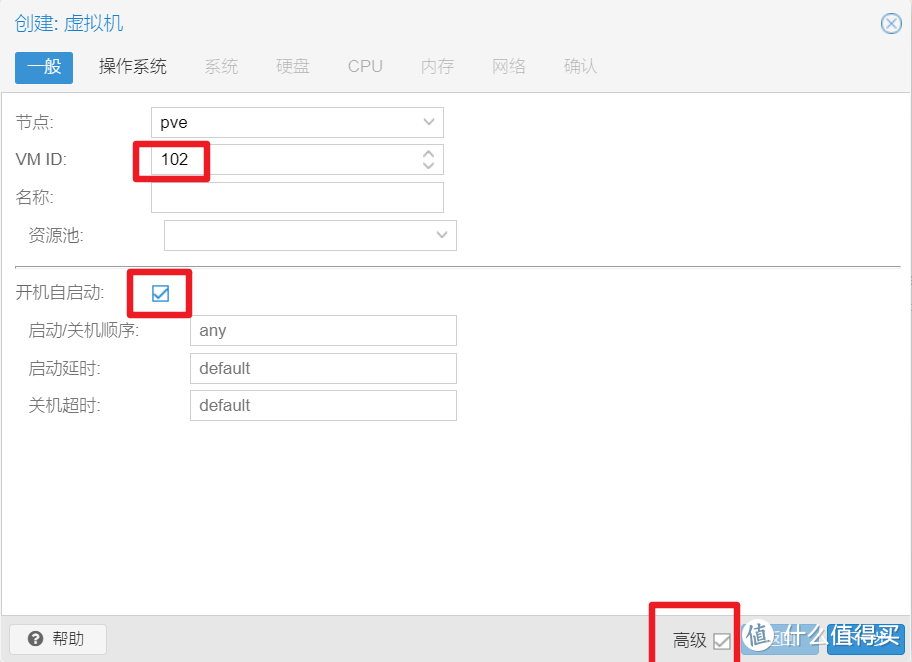Switch to the 操作系统 tab
The image size is (912, 662).
[x=133, y=66]
